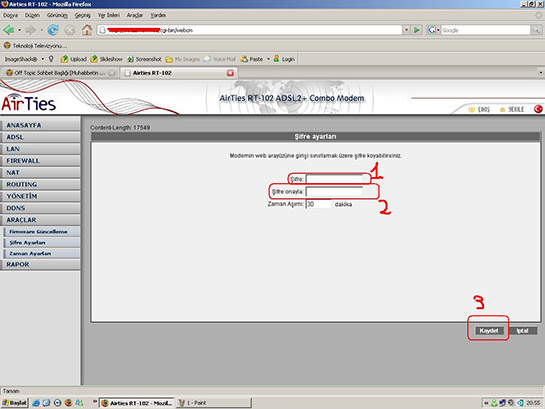Open the FIREWALL sidebar section
The width and height of the screenshot is (545, 409).
click(40, 161)
